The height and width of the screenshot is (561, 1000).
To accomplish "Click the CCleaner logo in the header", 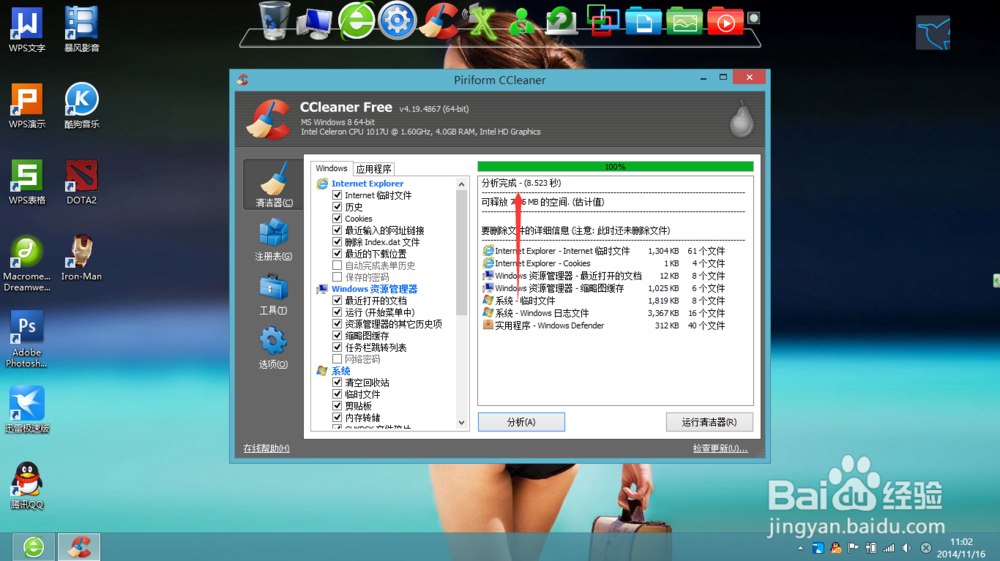I will [269, 119].
